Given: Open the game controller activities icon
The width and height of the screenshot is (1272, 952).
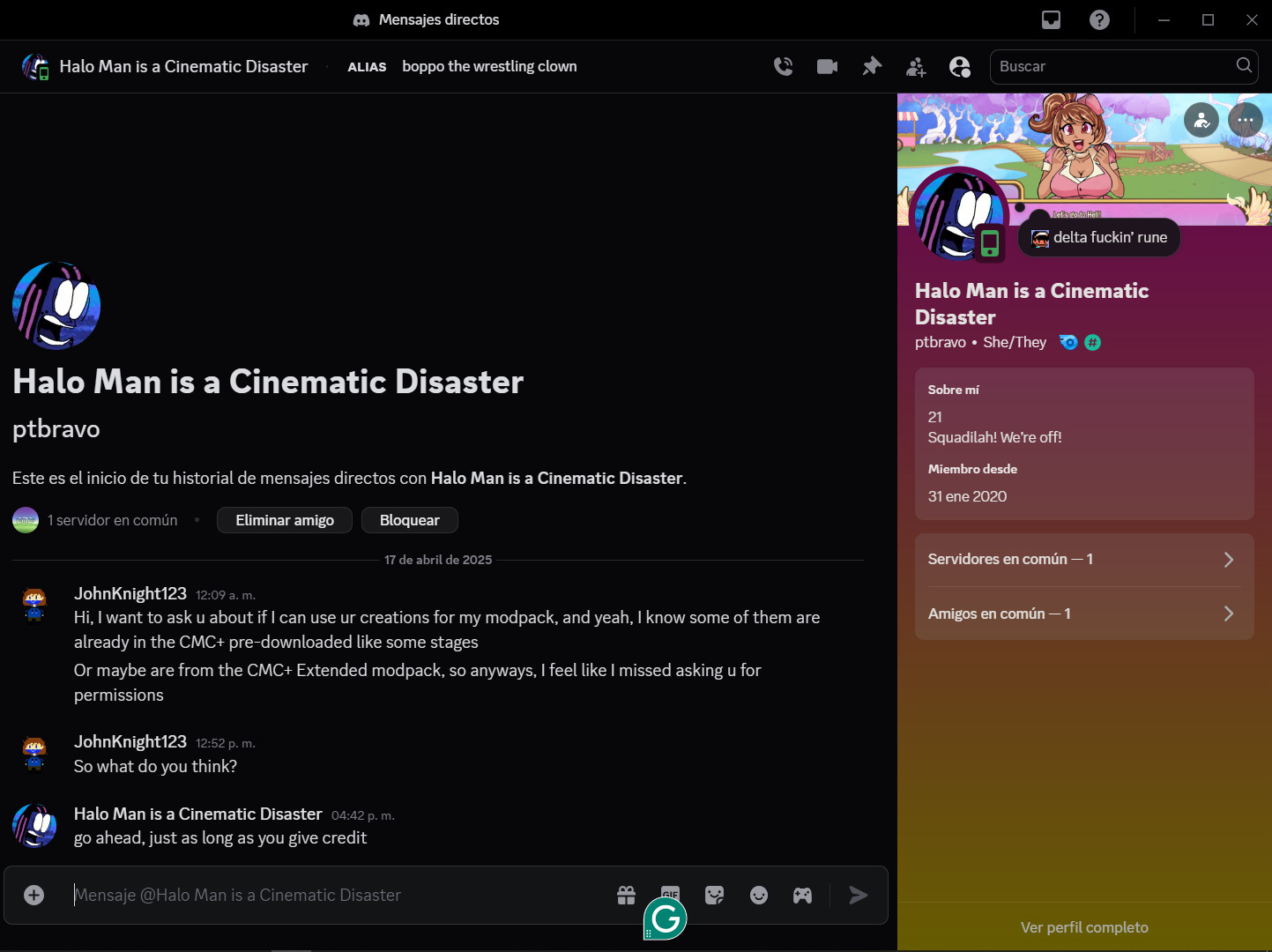Looking at the screenshot, I should pyautogui.click(x=802, y=896).
